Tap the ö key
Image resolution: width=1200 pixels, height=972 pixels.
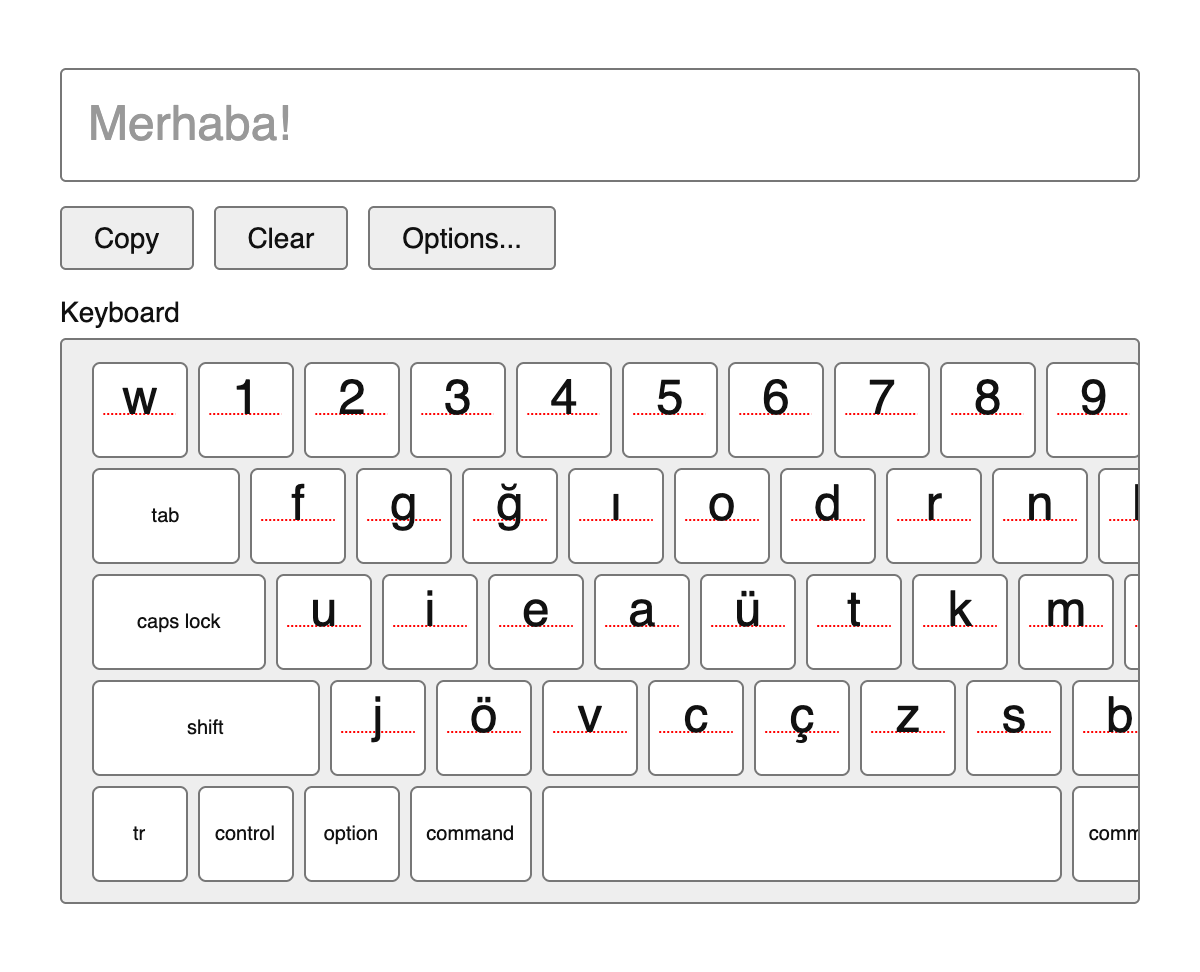(484, 728)
